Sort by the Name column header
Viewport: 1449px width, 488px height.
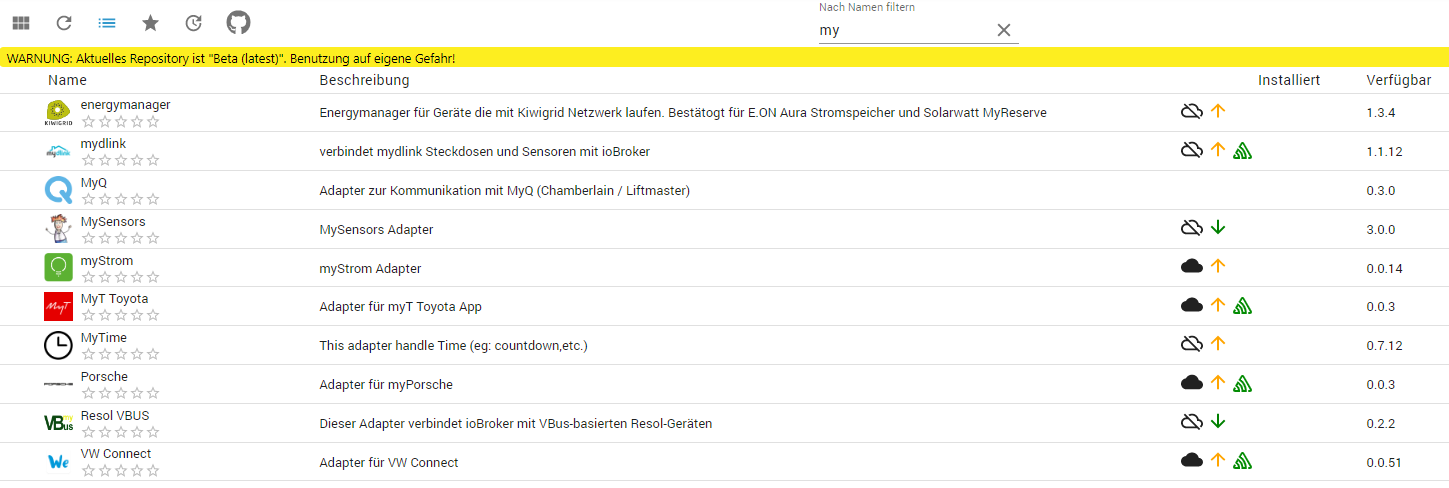pos(67,80)
